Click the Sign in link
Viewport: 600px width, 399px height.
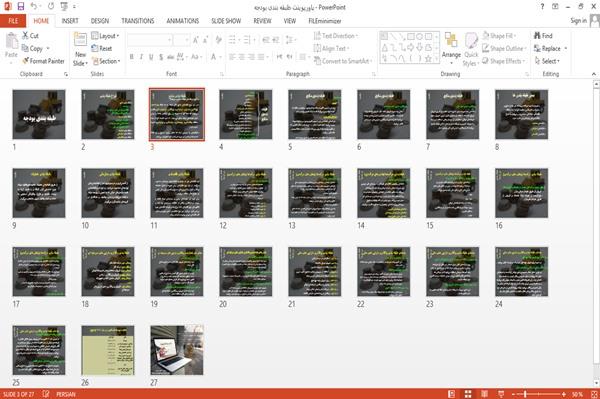(x=578, y=21)
